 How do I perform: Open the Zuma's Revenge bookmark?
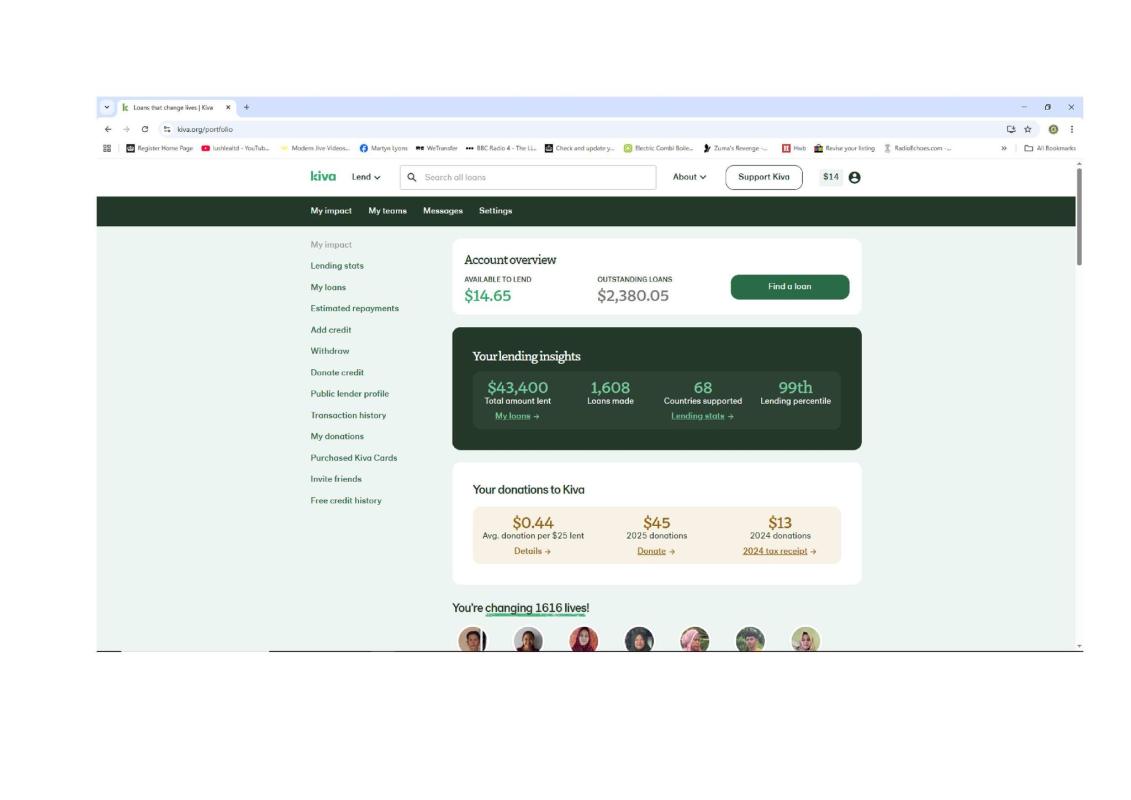735,148
